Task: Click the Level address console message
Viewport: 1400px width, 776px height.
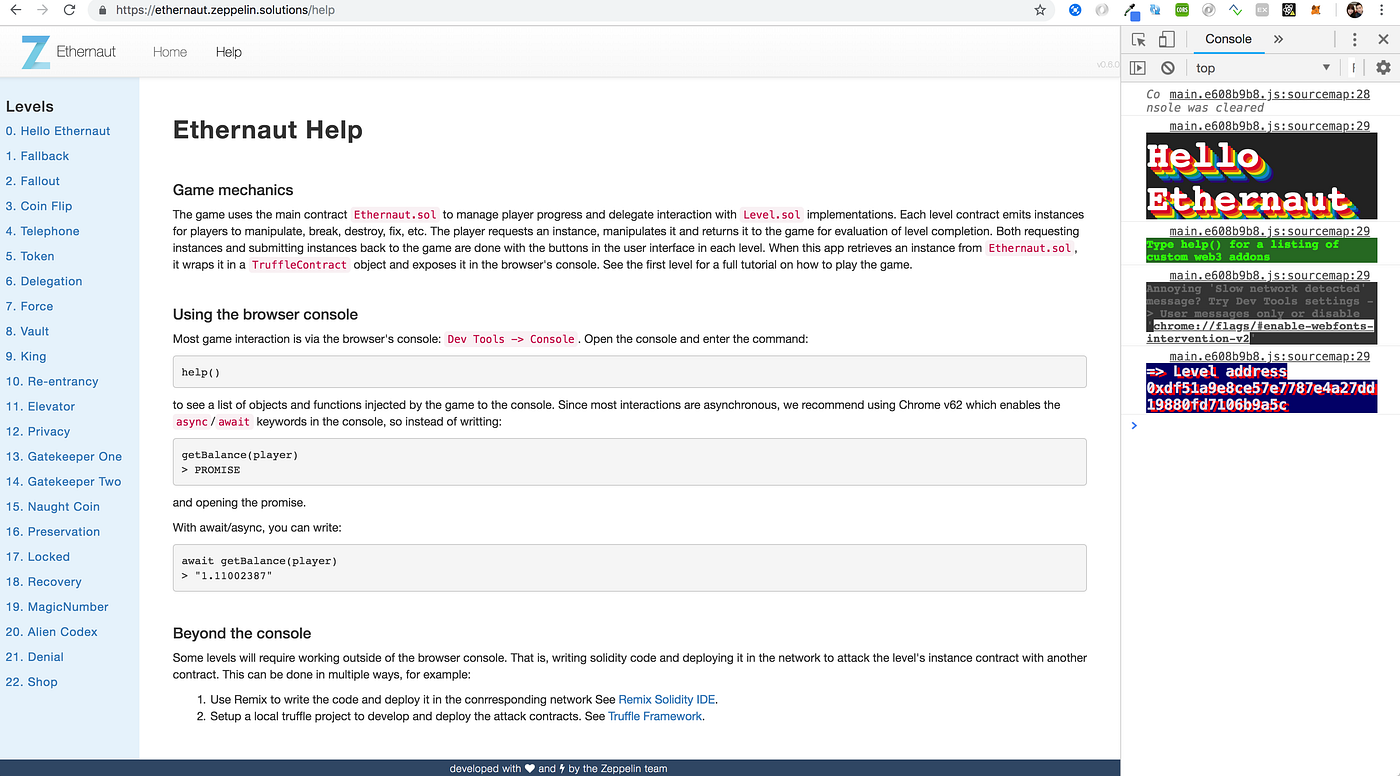Action: tap(1261, 388)
